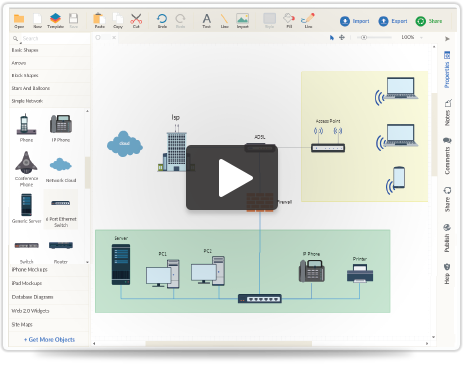The image size is (463, 365).
Task: Click the zoom slider handle
Action: click(364, 38)
